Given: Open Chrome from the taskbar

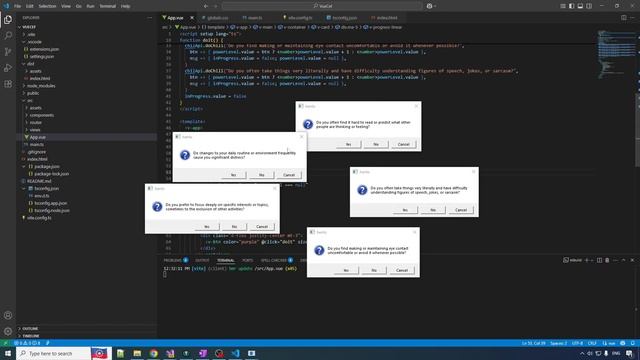Looking at the screenshot, I should (153, 353).
